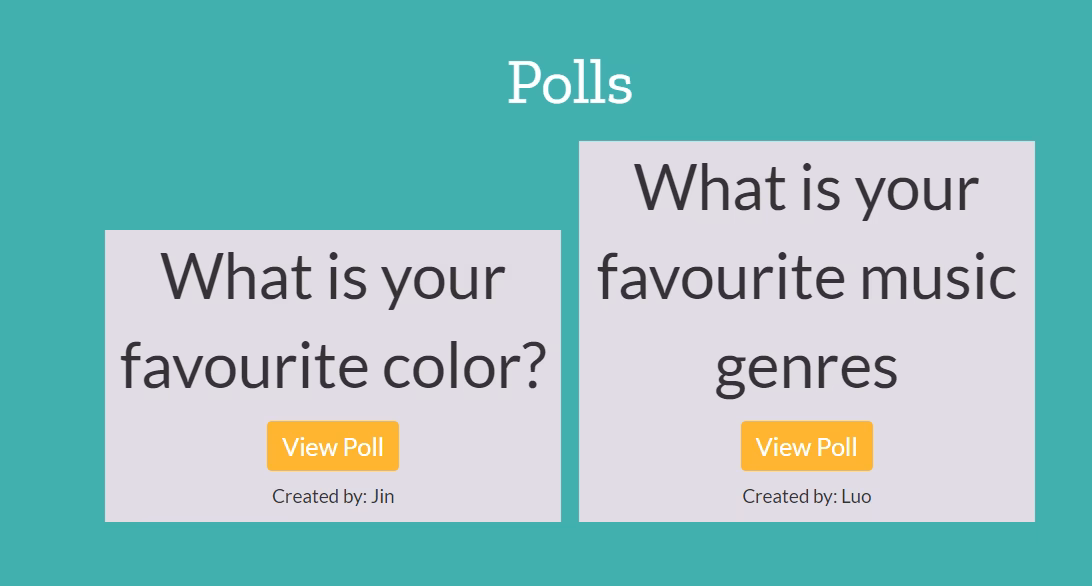
Task: Click the word "View" on Luo's View Poll button
Action: pos(781,446)
